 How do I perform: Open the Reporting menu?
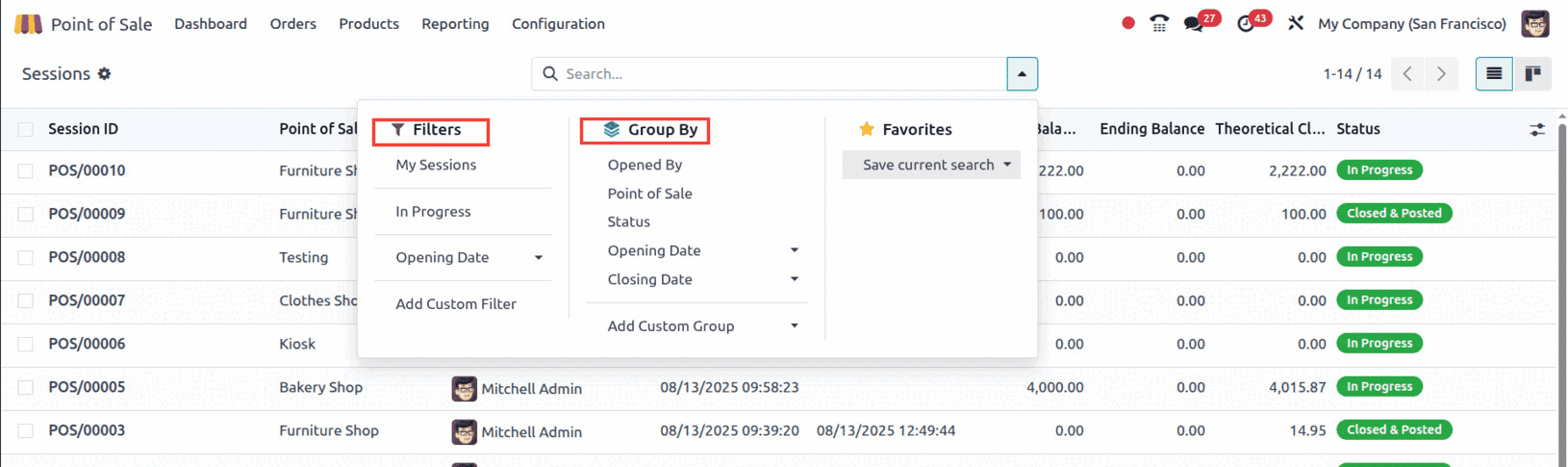[455, 24]
